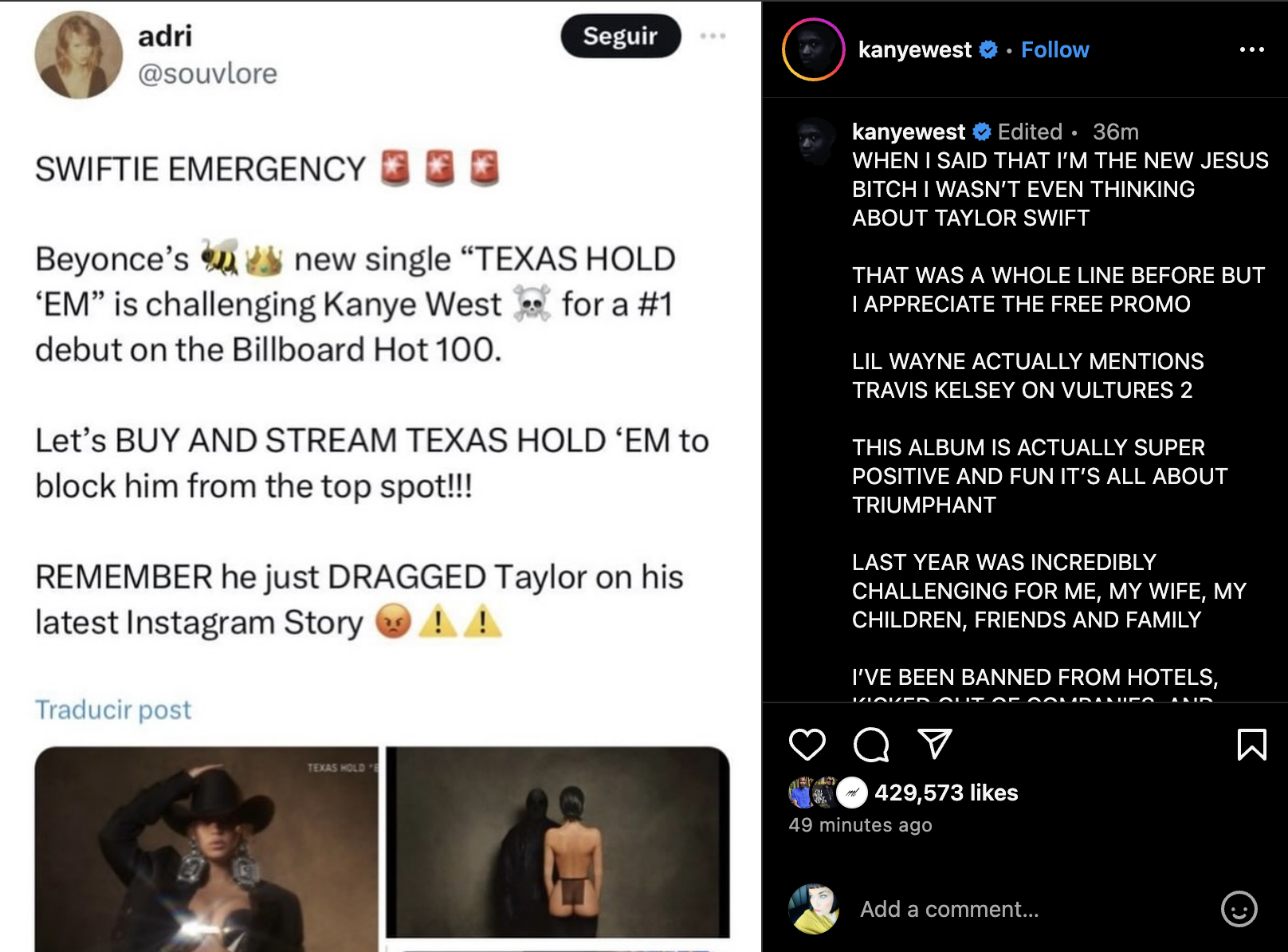
Task: Click the kanyewest verified badge in header
Action: (x=988, y=49)
